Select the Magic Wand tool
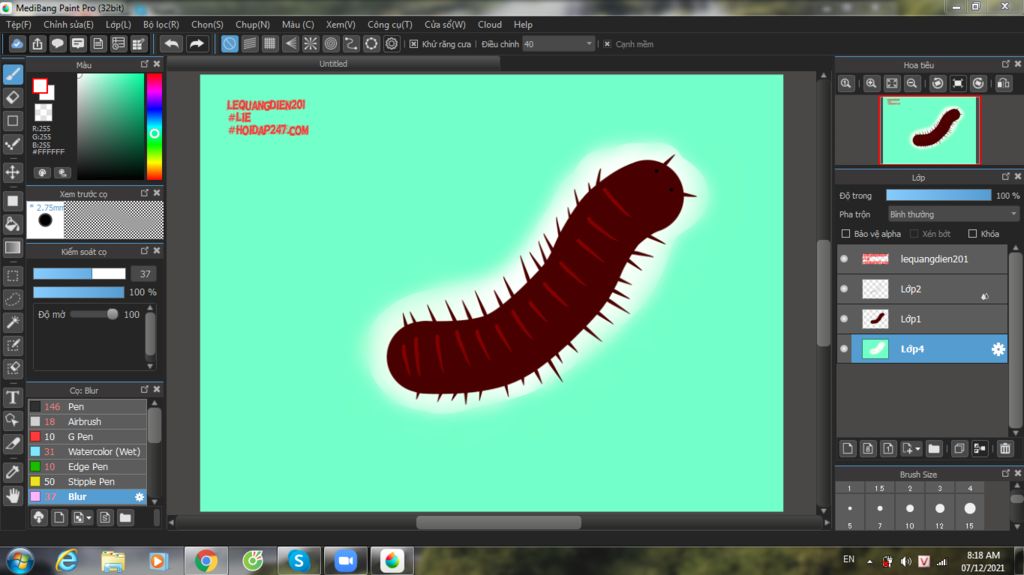 (13, 322)
